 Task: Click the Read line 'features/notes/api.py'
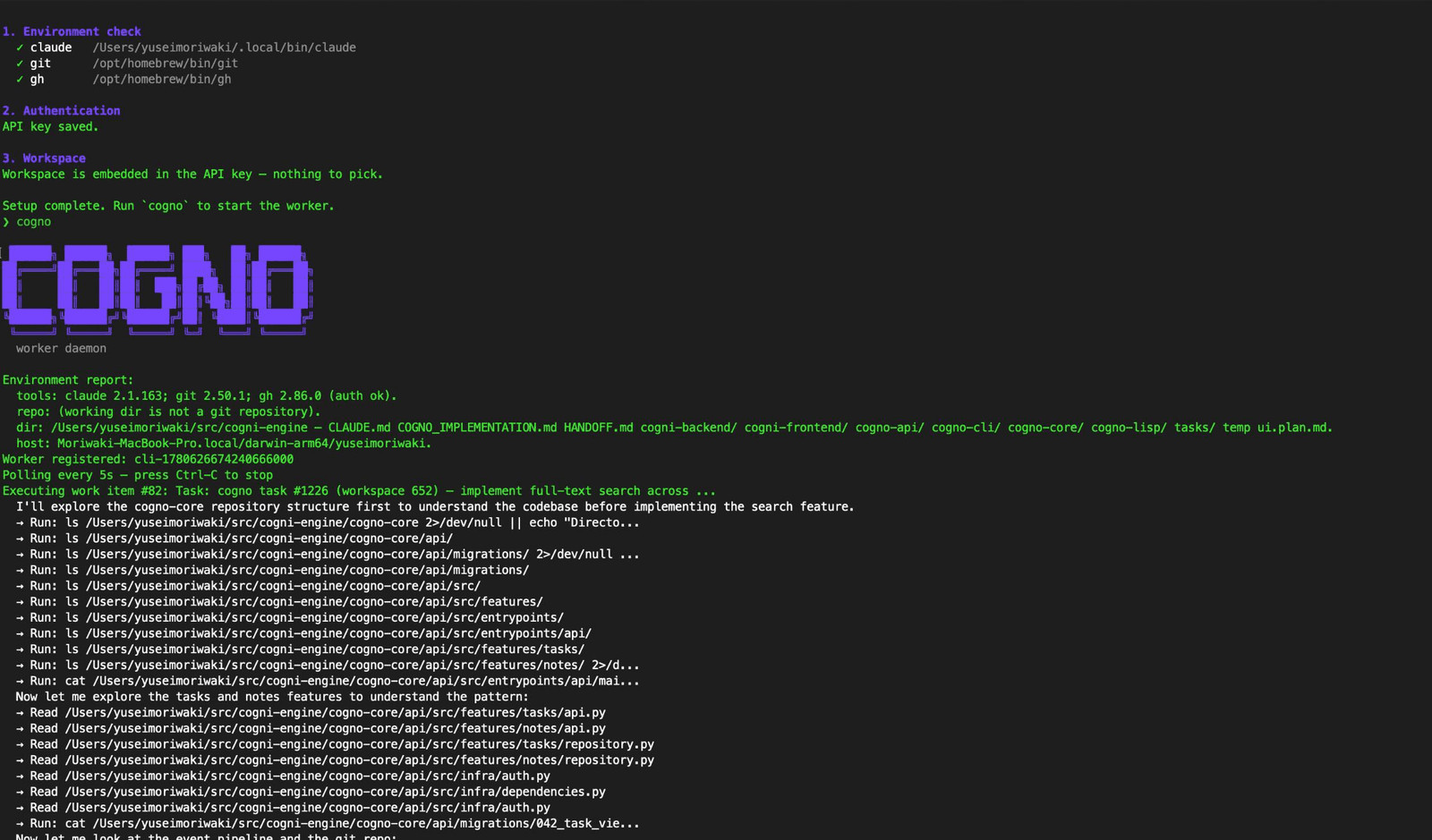coord(311,729)
